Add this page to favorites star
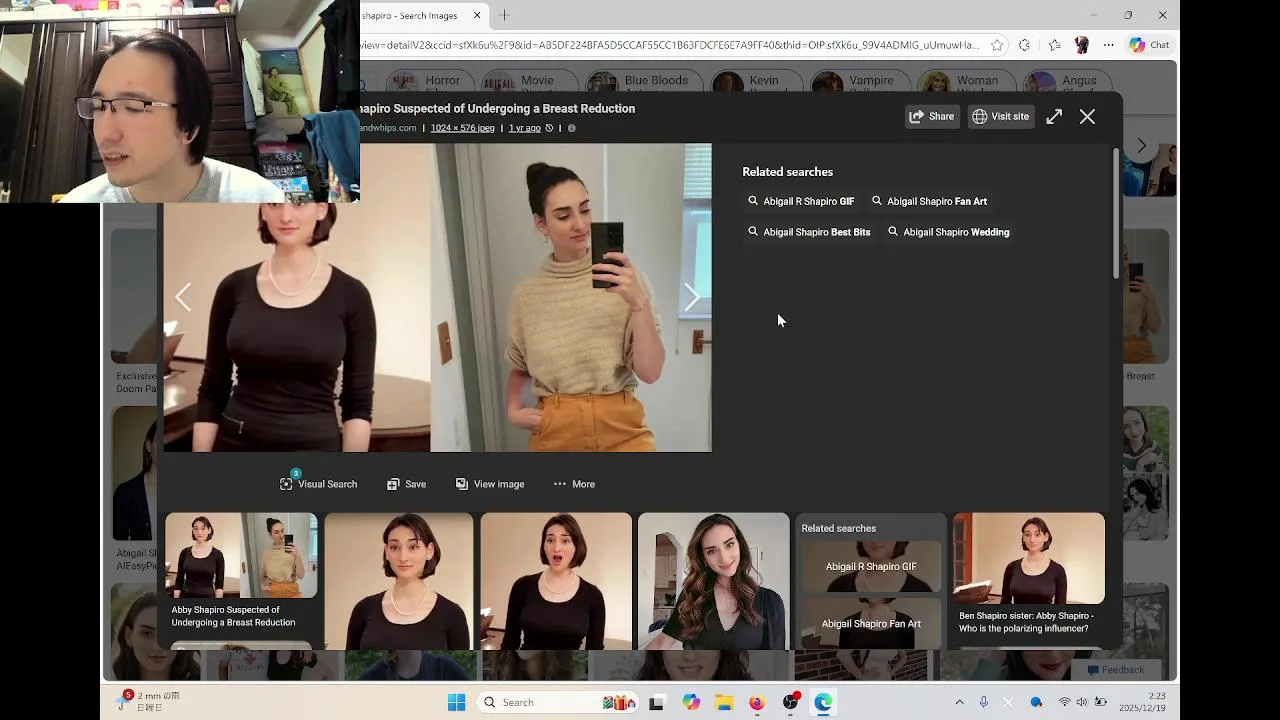This screenshot has height=720, width=1280. pyautogui.click(x=997, y=45)
